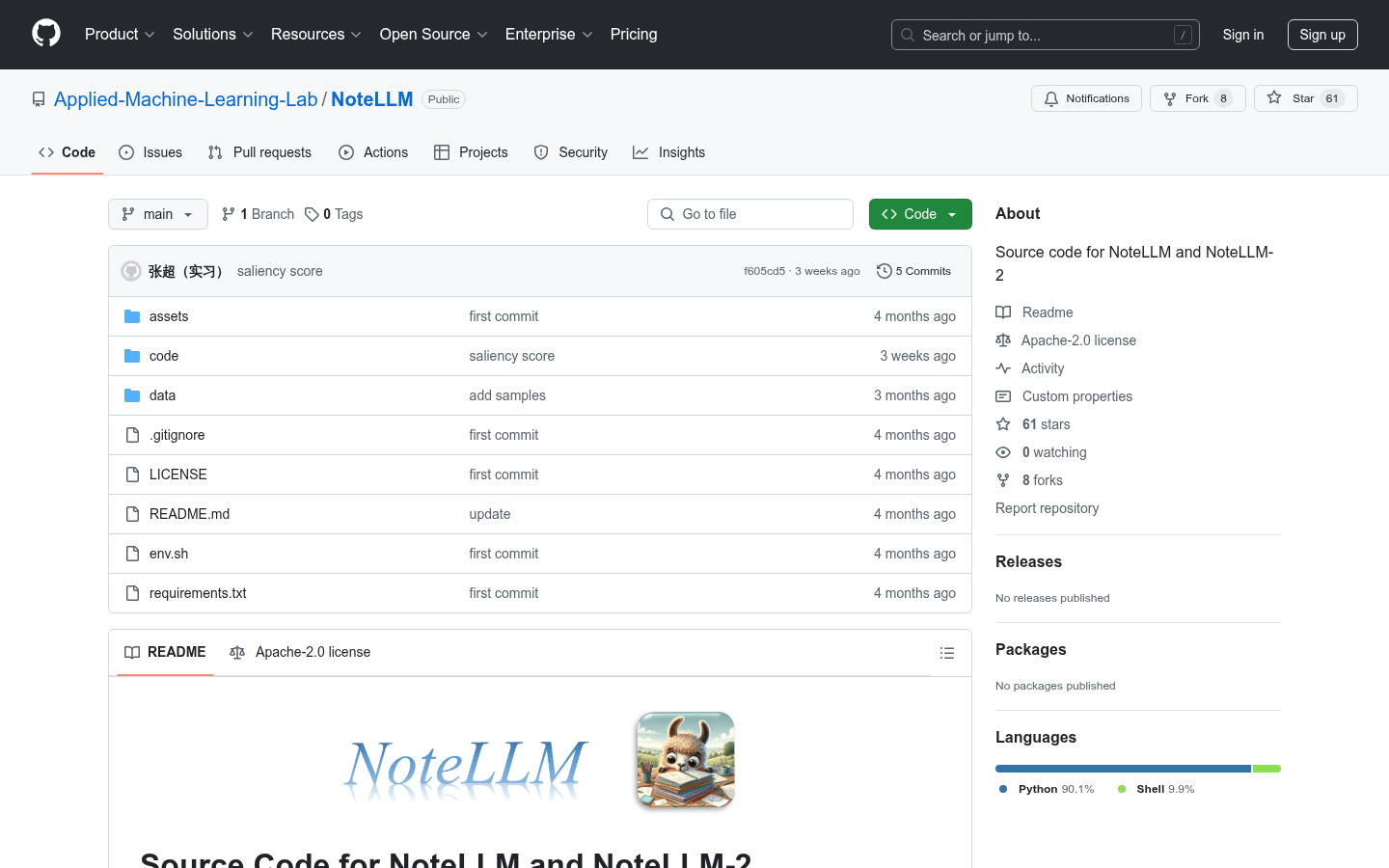Open the README outline icon
The image size is (1389, 868).
[947, 653]
